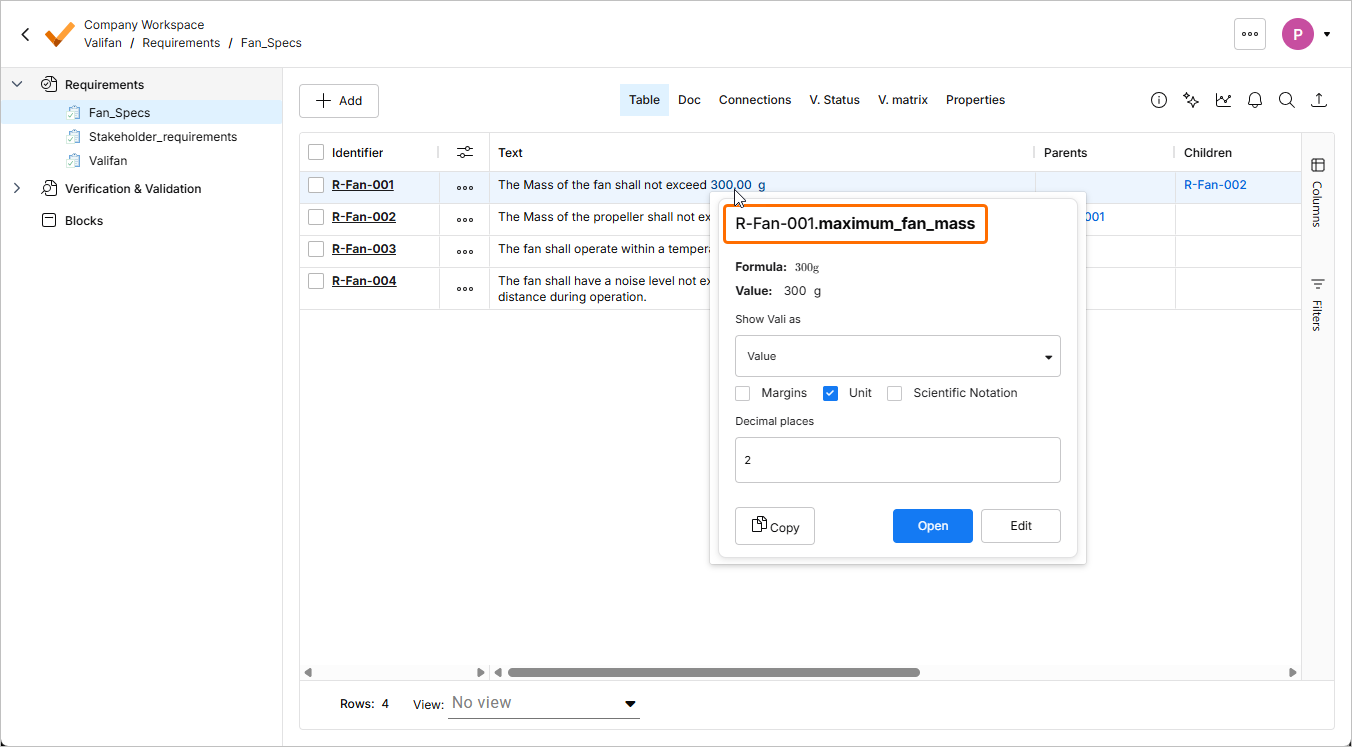This screenshot has width=1352, height=747.
Task: Uncheck the Unit checkbox
Action: [x=830, y=393]
